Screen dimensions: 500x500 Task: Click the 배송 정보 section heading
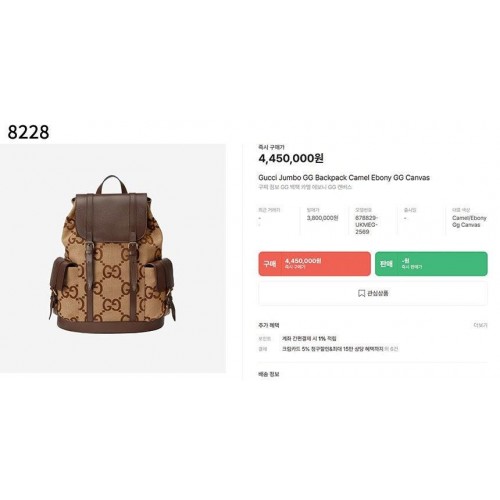click(269, 374)
